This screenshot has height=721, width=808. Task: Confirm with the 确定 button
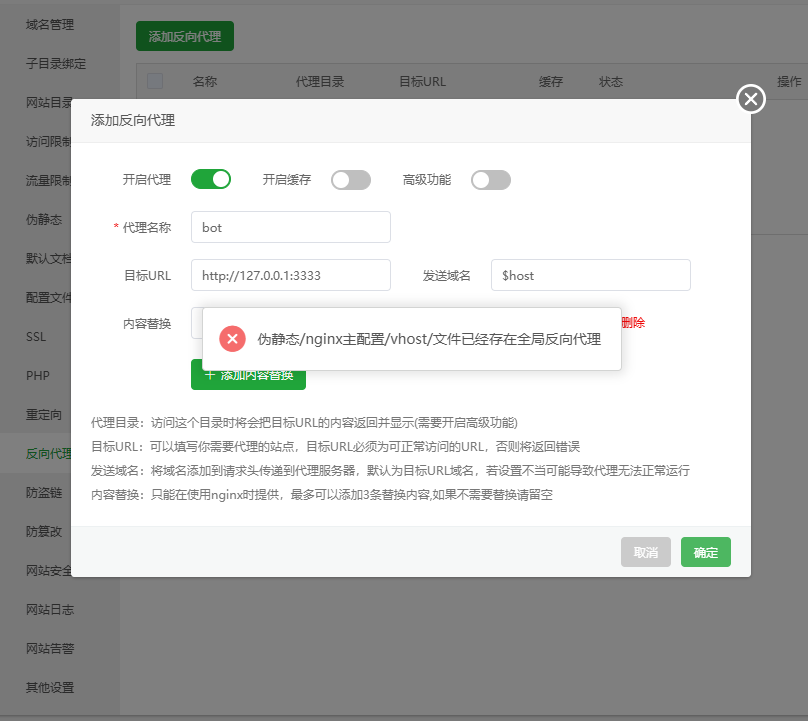(x=705, y=552)
